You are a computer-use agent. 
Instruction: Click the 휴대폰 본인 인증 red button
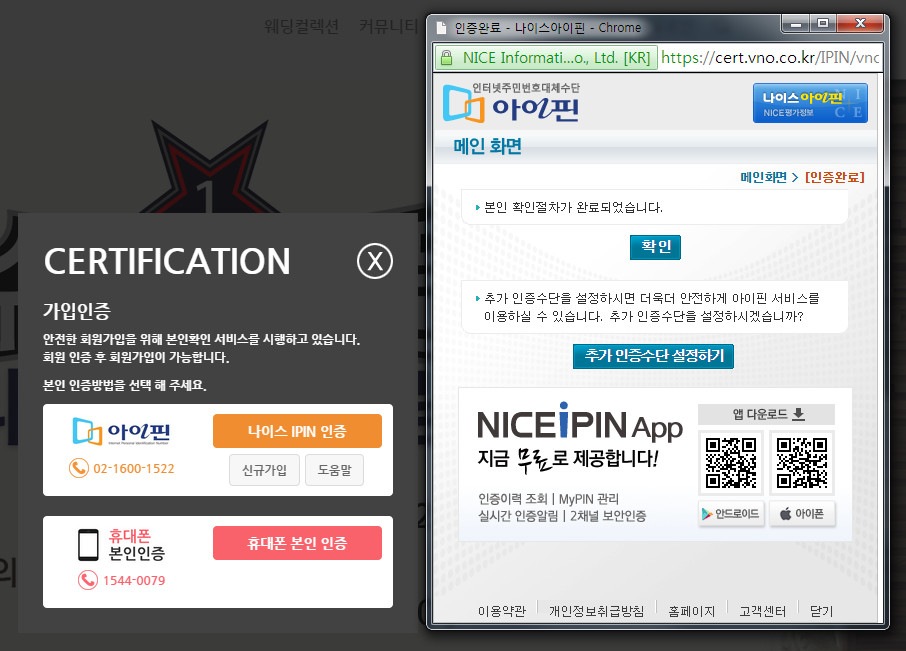pyautogui.click(x=297, y=543)
